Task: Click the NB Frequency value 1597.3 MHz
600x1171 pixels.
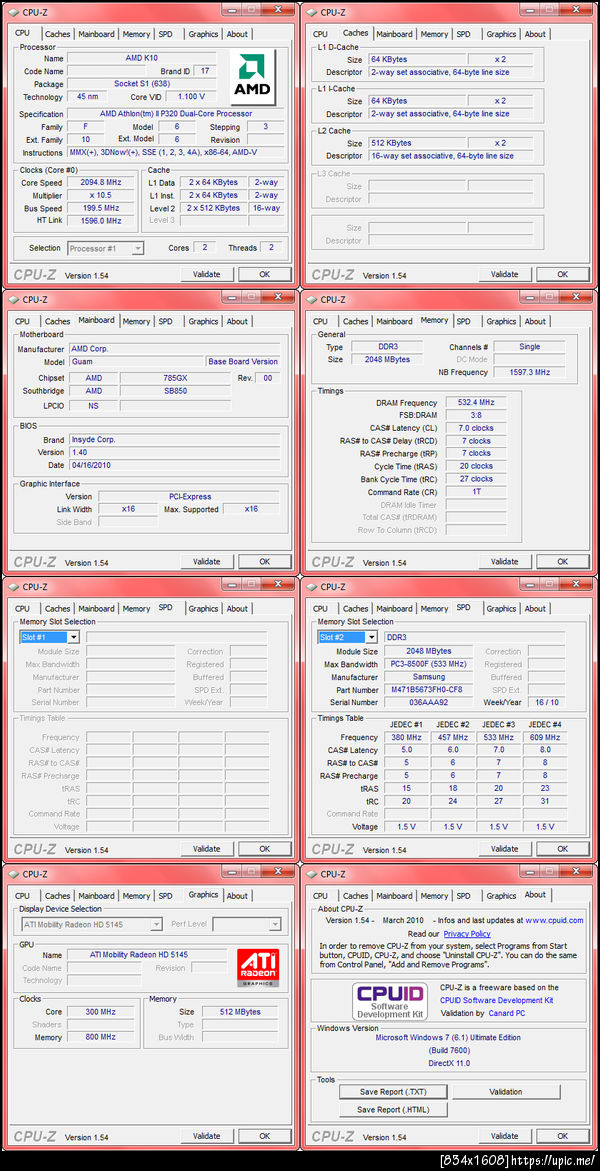Action: point(528,372)
